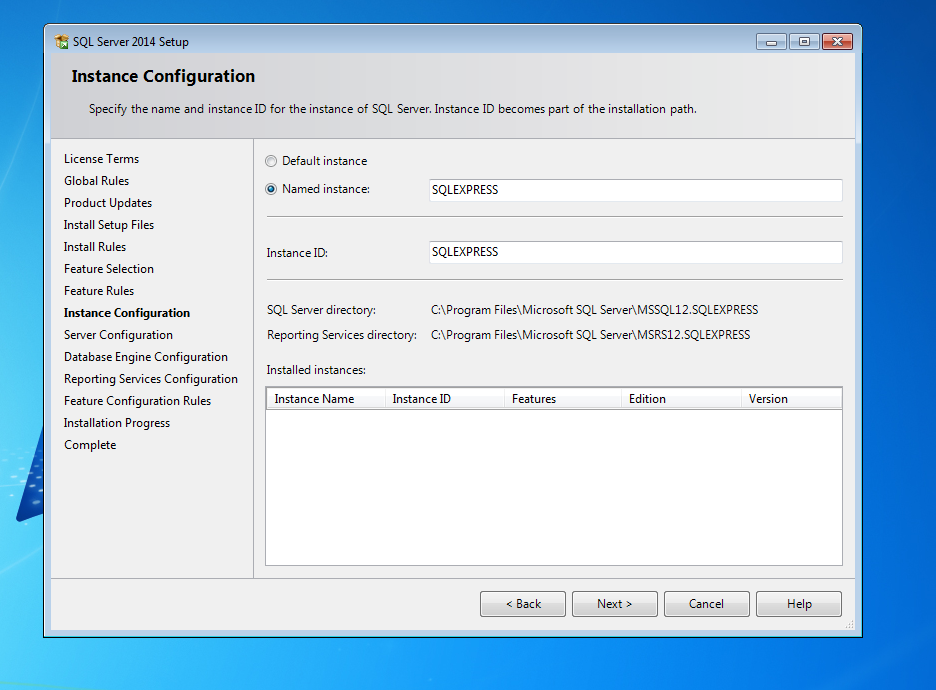
Task: Select Database Engine Configuration step
Action: tap(146, 356)
